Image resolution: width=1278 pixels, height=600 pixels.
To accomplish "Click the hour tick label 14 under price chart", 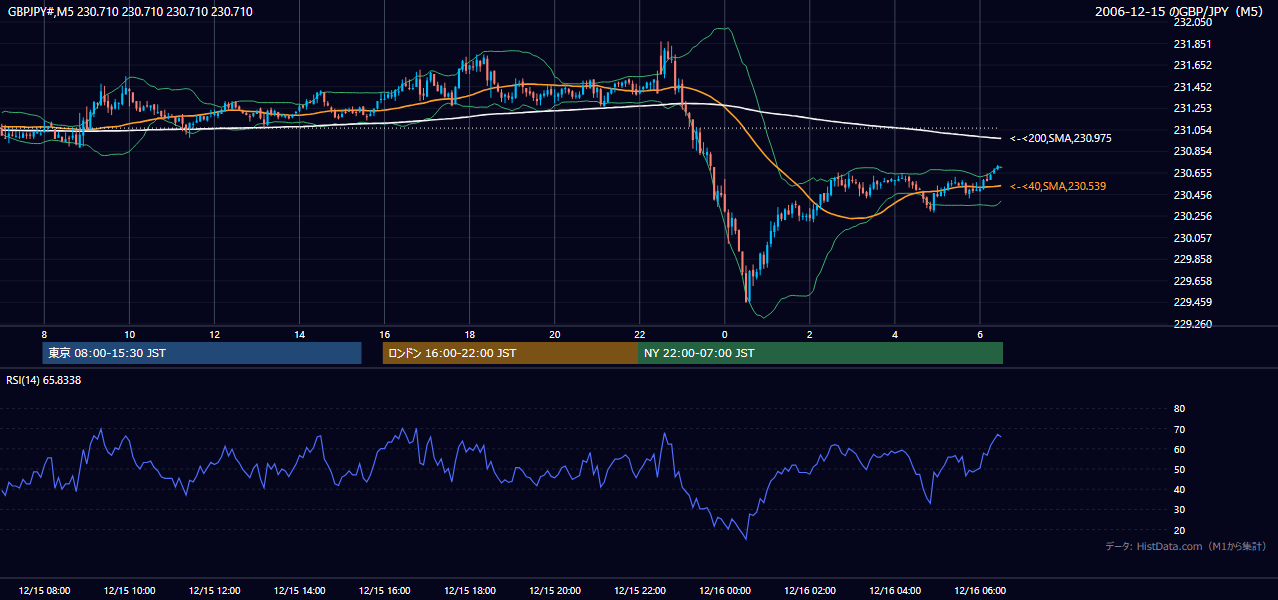I will pyautogui.click(x=299, y=334).
